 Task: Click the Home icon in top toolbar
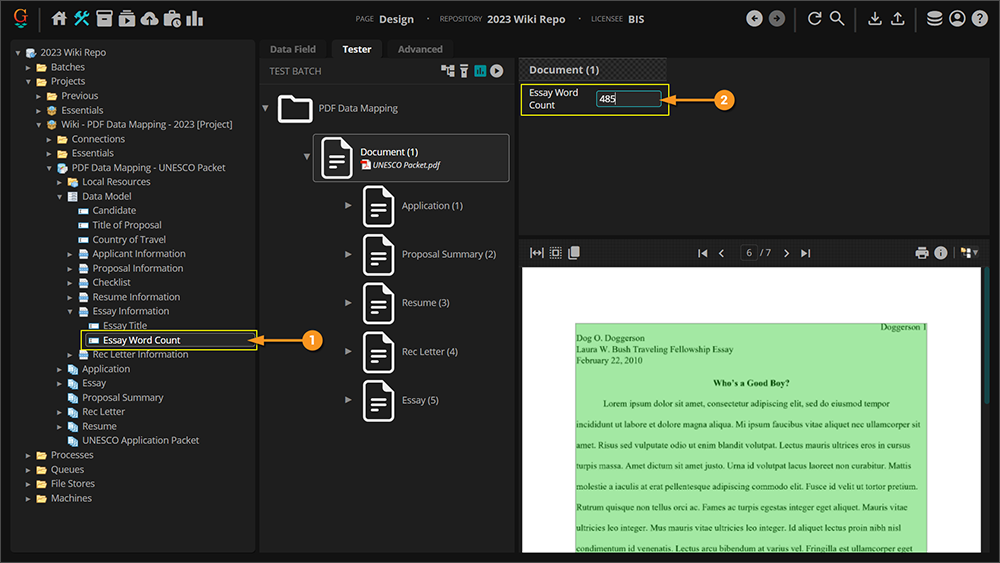tap(59, 19)
